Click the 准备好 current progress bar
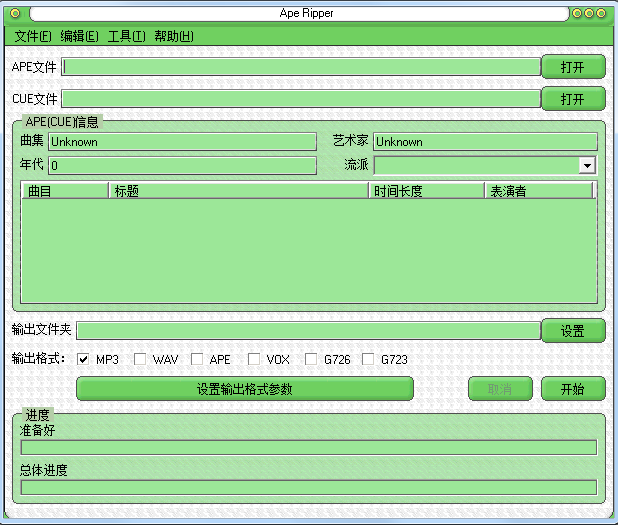618x525 pixels. (x=309, y=448)
